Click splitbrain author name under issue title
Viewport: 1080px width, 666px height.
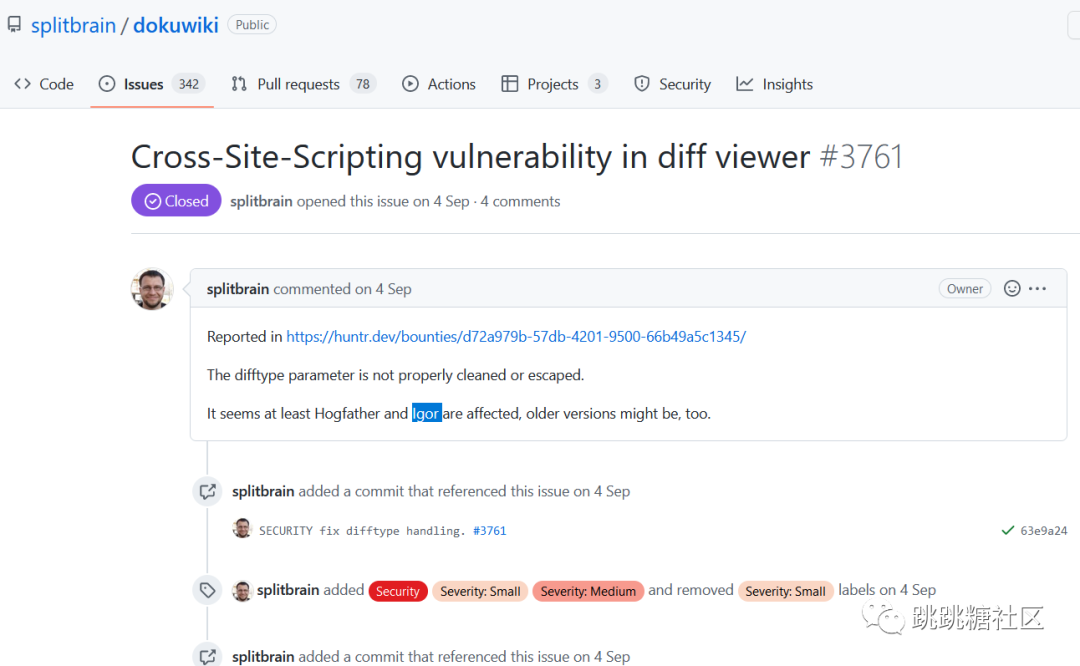(261, 201)
